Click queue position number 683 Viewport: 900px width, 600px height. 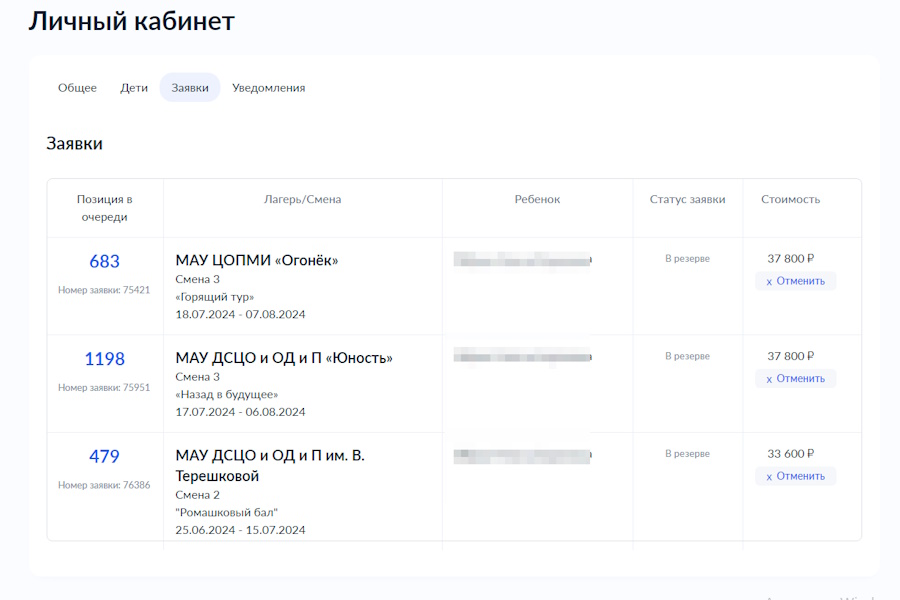[x=104, y=262]
